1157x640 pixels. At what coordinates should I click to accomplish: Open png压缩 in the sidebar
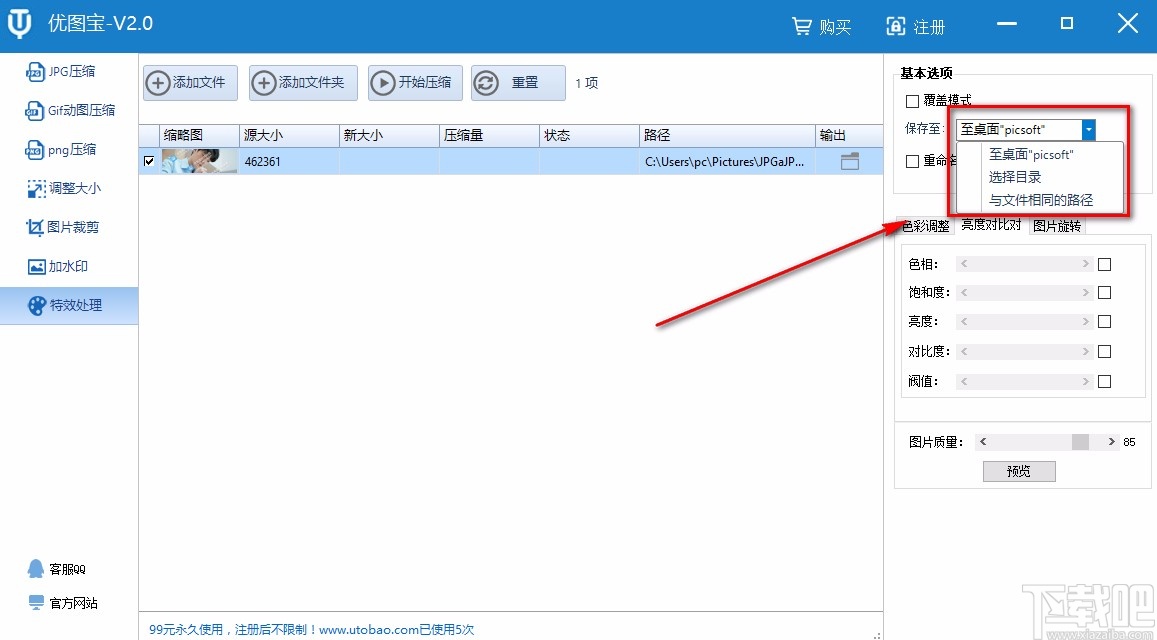pyautogui.click(x=69, y=150)
